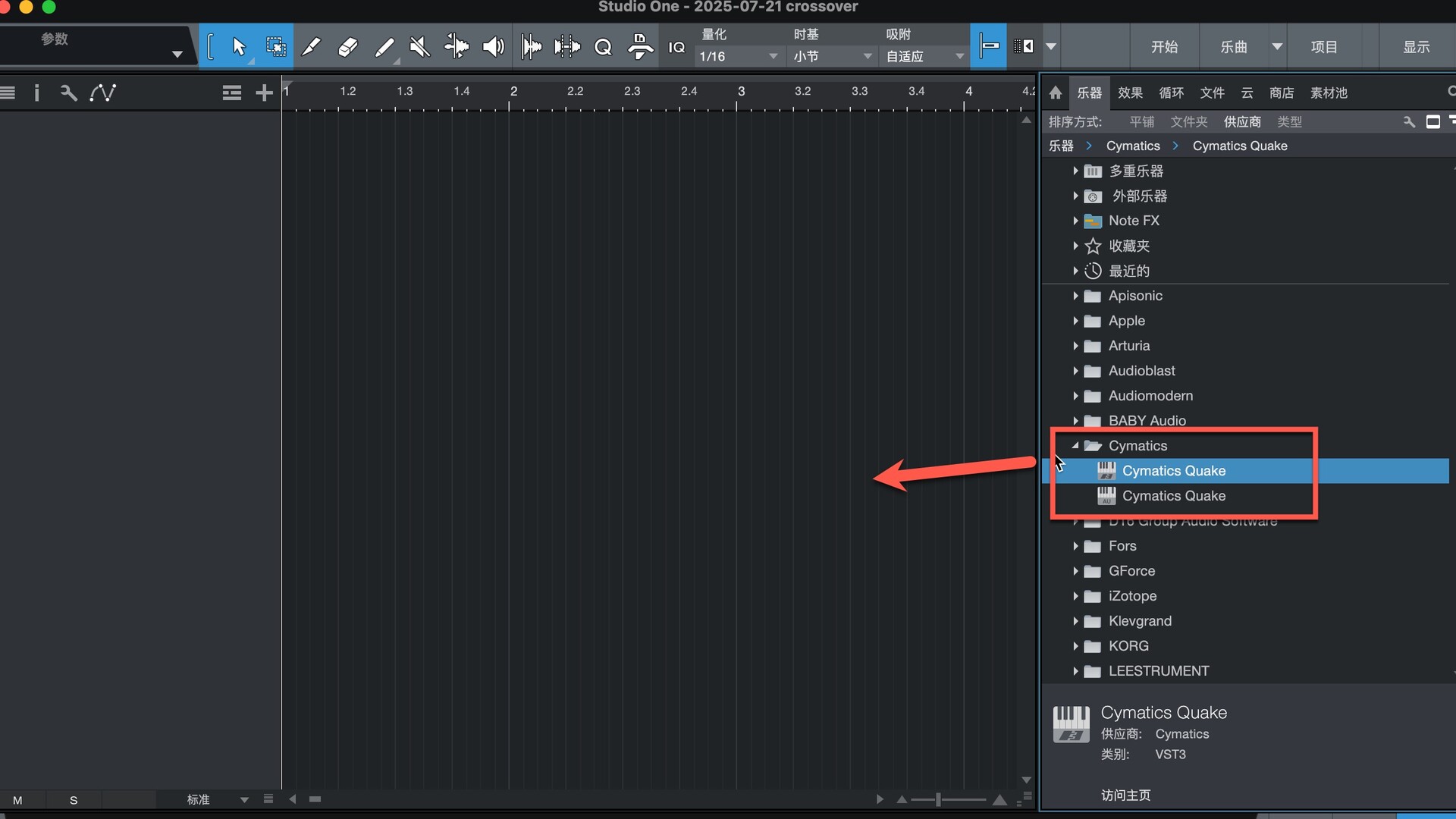
Task: Open the add tracks dialog icon
Action: point(231,93)
